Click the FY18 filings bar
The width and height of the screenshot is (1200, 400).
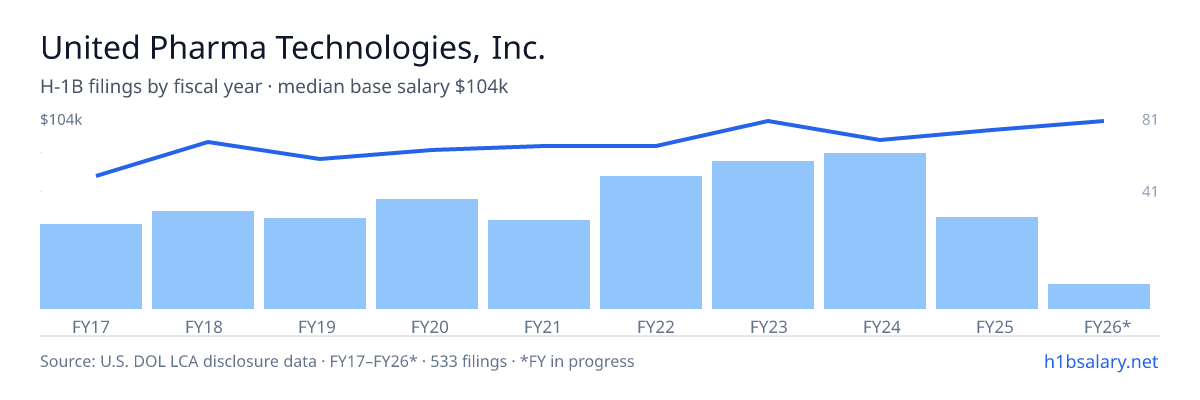coord(203,260)
